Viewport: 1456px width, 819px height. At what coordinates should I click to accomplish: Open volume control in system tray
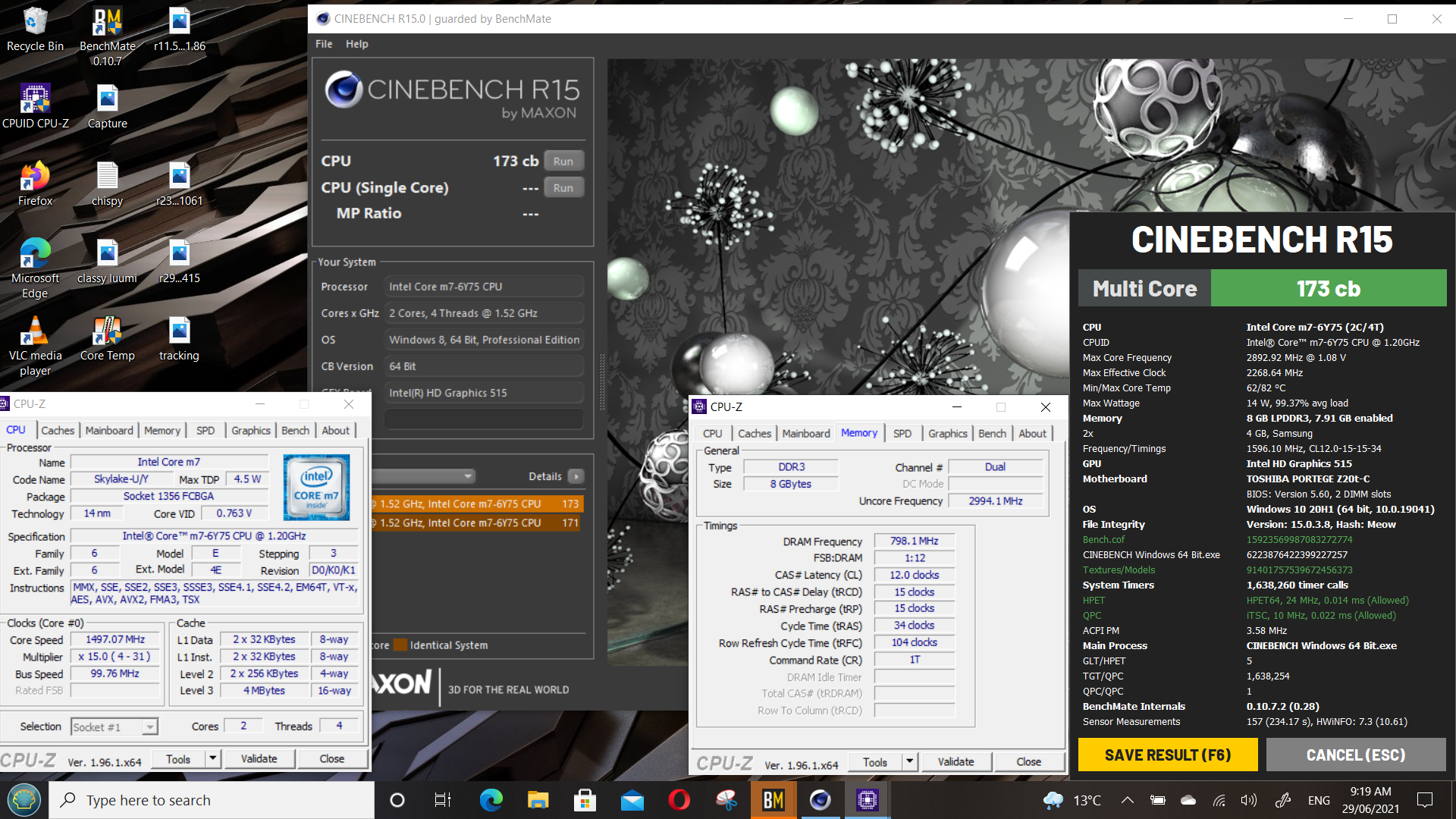point(1248,800)
